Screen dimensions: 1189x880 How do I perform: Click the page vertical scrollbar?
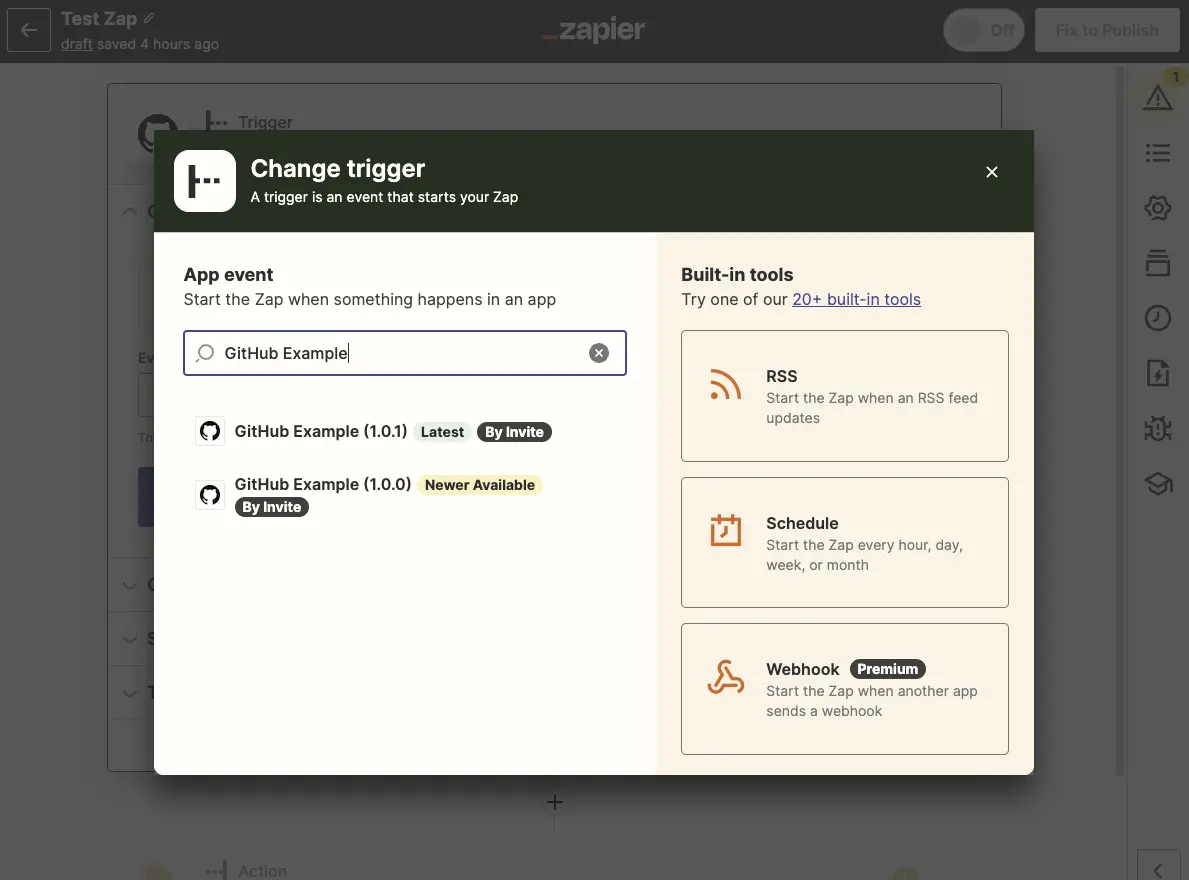(x=1119, y=421)
